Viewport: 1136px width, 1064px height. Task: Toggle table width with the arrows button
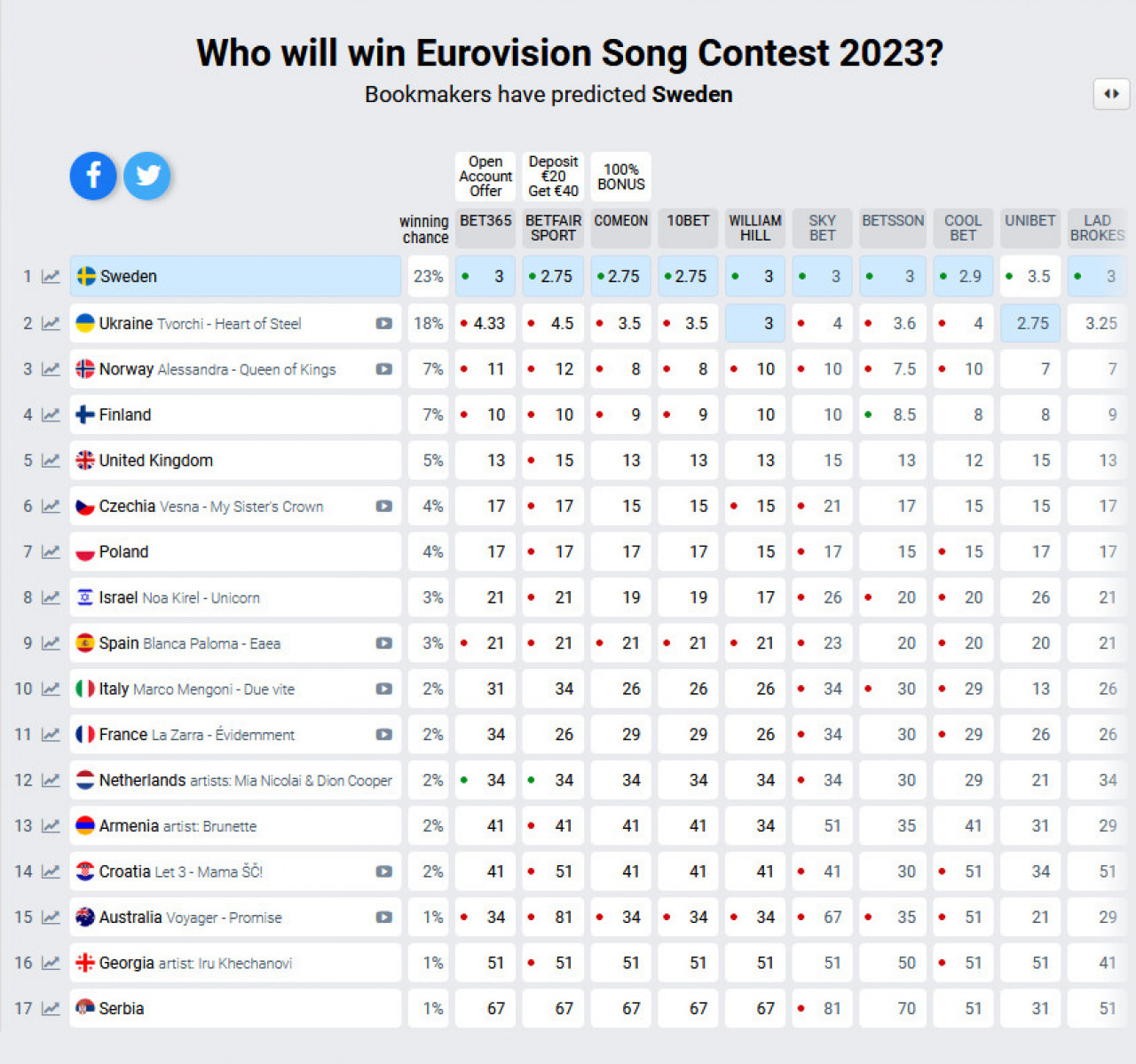[x=1111, y=93]
